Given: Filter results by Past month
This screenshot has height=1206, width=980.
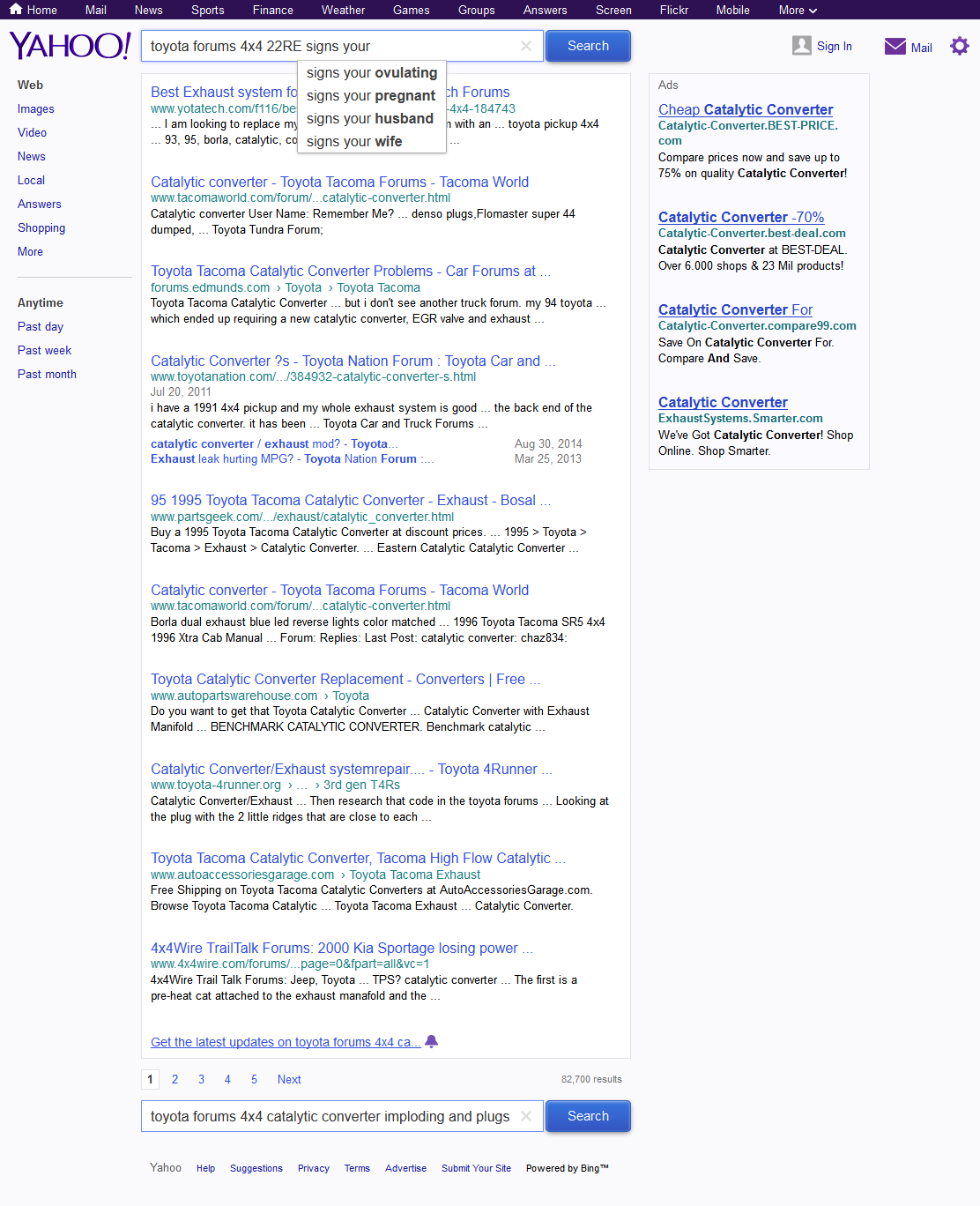Looking at the screenshot, I should click(47, 374).
